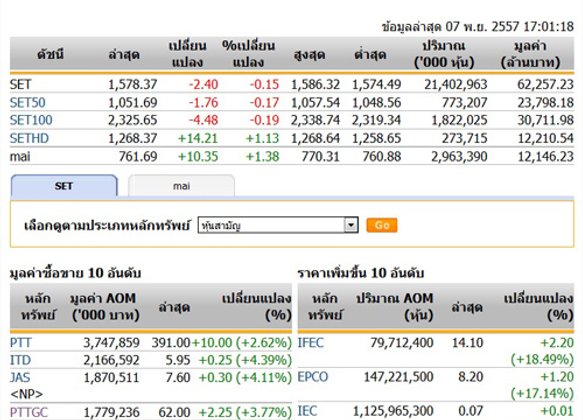Click the timestamp 17:01:18 text
Viewport: 583px width, 420px height.
click(x=548, y=27)
